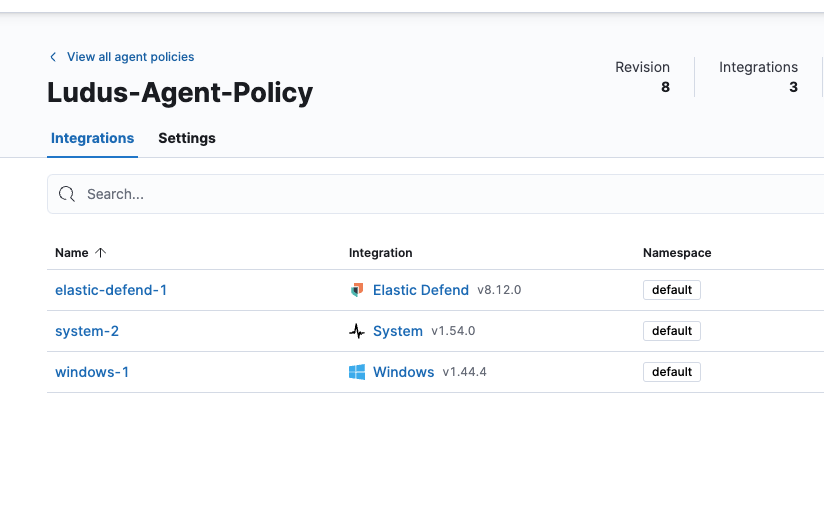Switch to the Settings tab
This screenshot has width=824, height=511.
point(187,138)
